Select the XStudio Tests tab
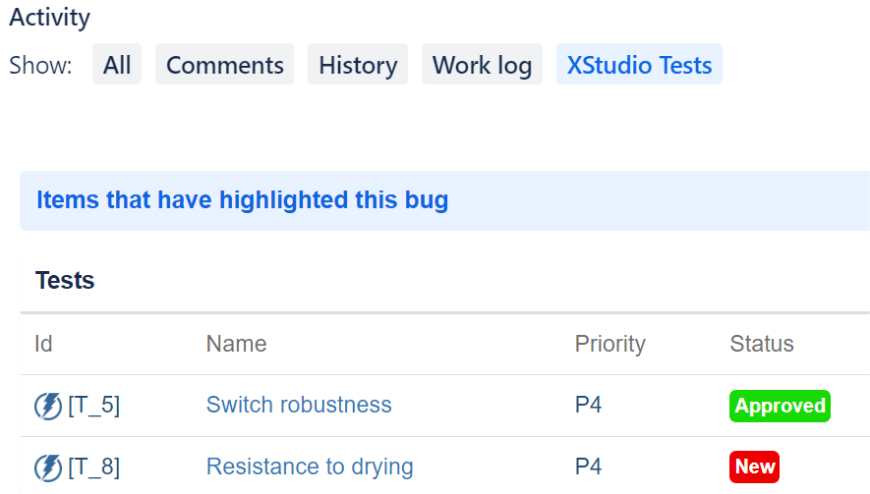 pos(639,65)
